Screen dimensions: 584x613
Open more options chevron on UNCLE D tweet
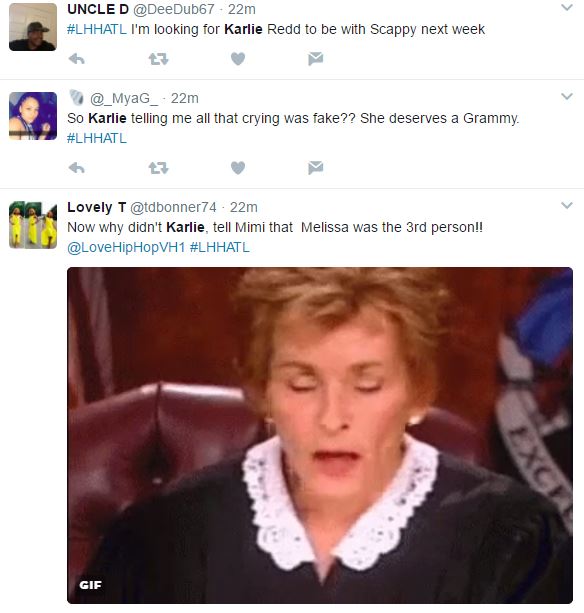(567, 7)
